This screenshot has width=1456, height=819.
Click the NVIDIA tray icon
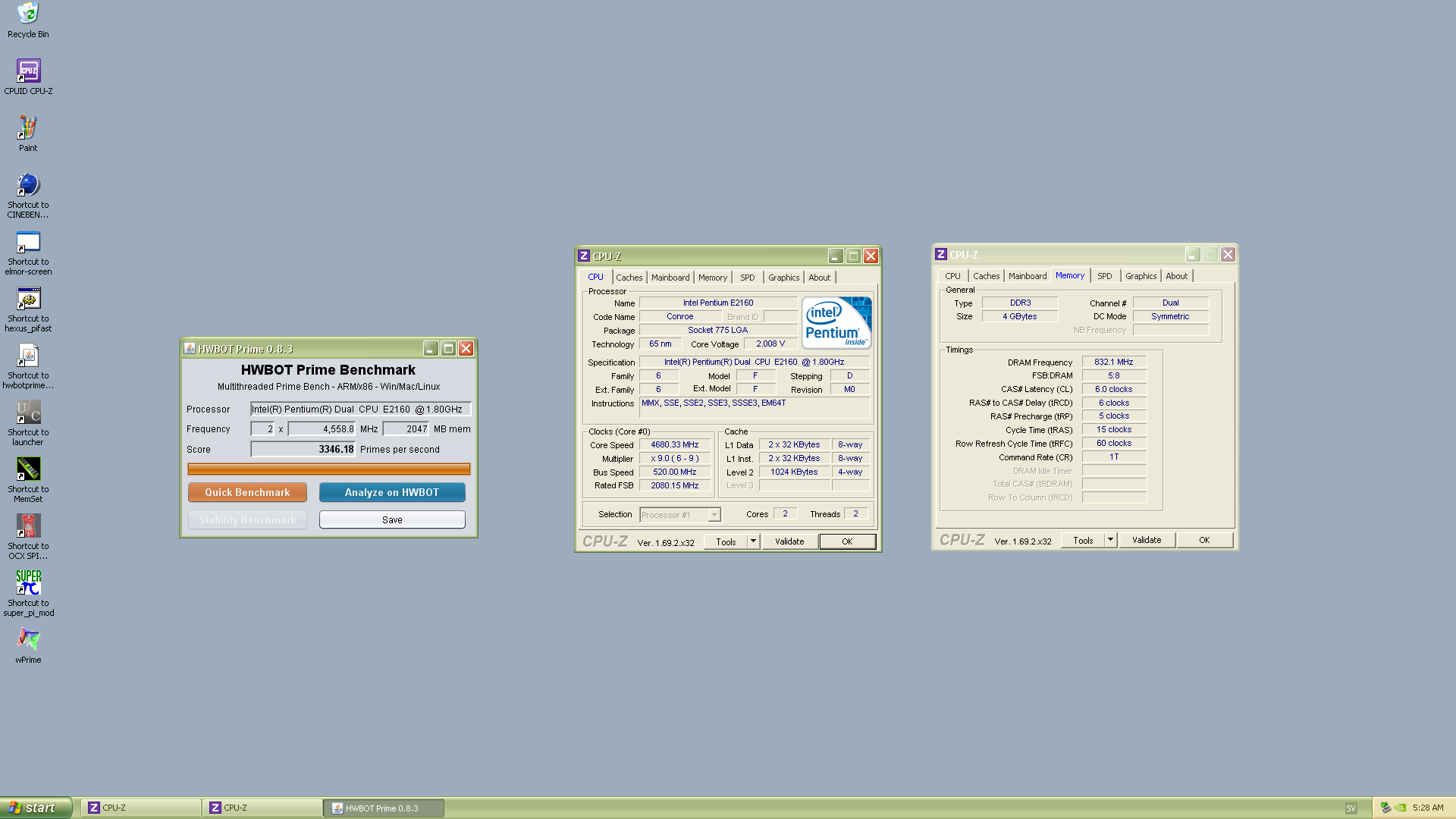click(x=1401, y=808)
